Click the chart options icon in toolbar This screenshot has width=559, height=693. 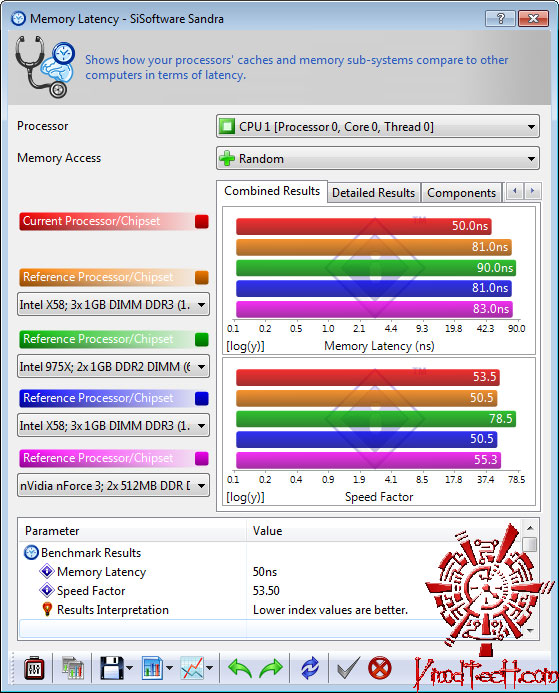[x=72, y=668]
